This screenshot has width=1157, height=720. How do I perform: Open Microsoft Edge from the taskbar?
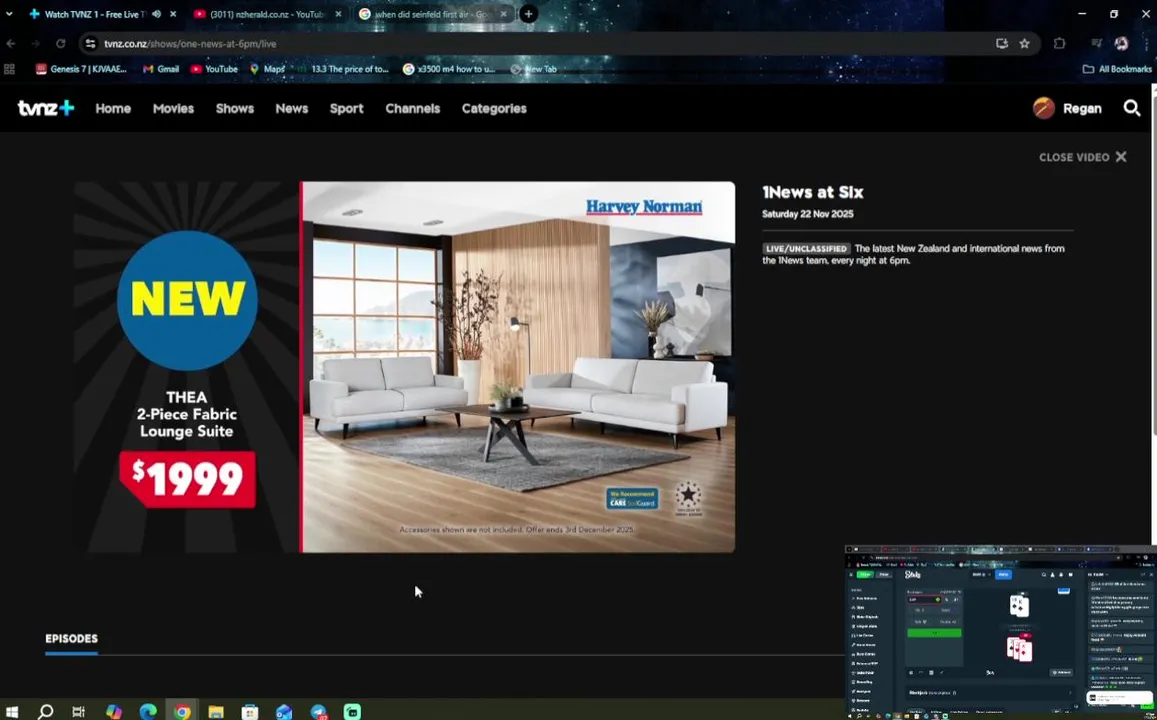coord(148,712)
